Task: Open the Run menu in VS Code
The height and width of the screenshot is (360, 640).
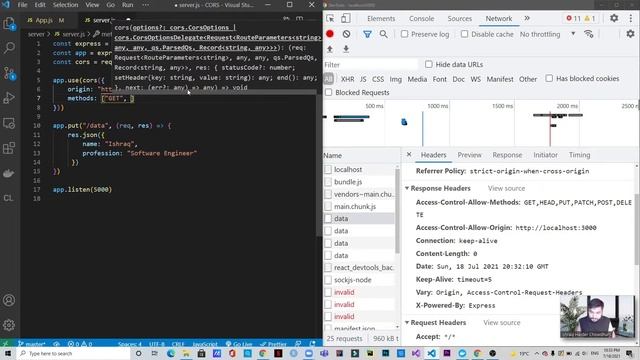Action: (x=128, y=5)
